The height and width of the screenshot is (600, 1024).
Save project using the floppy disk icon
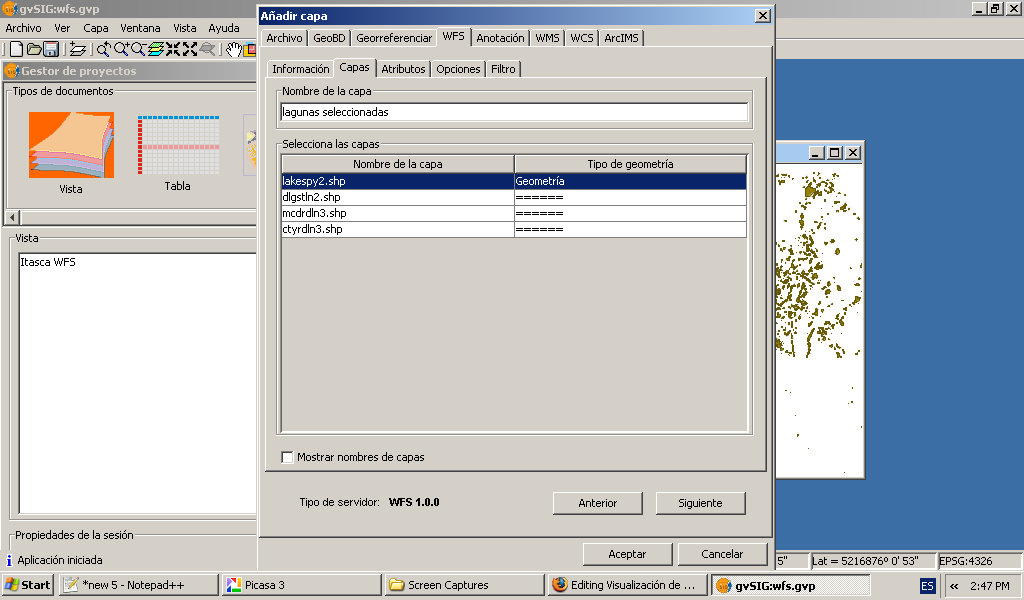[x=50, y=49]
